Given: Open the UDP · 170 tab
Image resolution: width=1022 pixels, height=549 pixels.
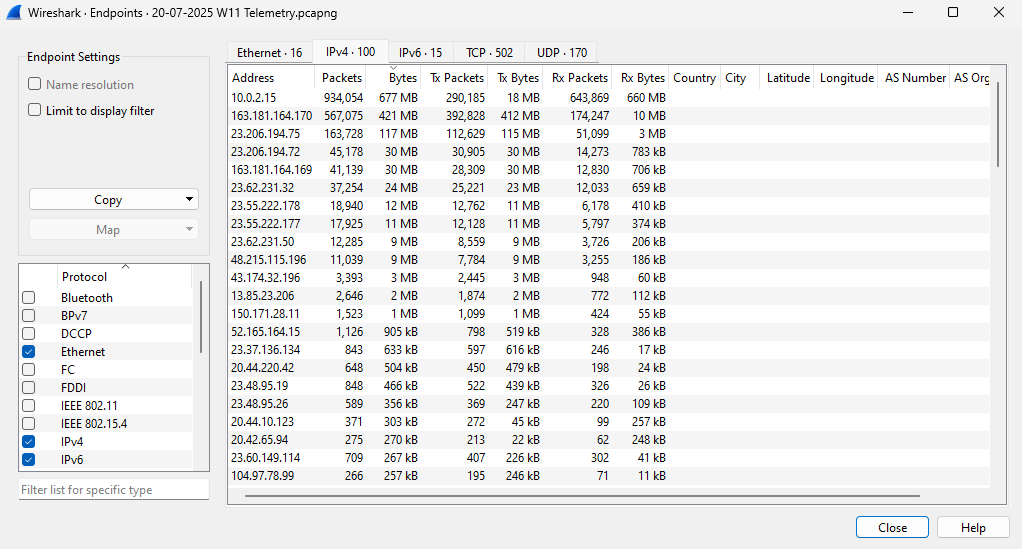Looking at the screenshot, I should click(x=562, y=53).
